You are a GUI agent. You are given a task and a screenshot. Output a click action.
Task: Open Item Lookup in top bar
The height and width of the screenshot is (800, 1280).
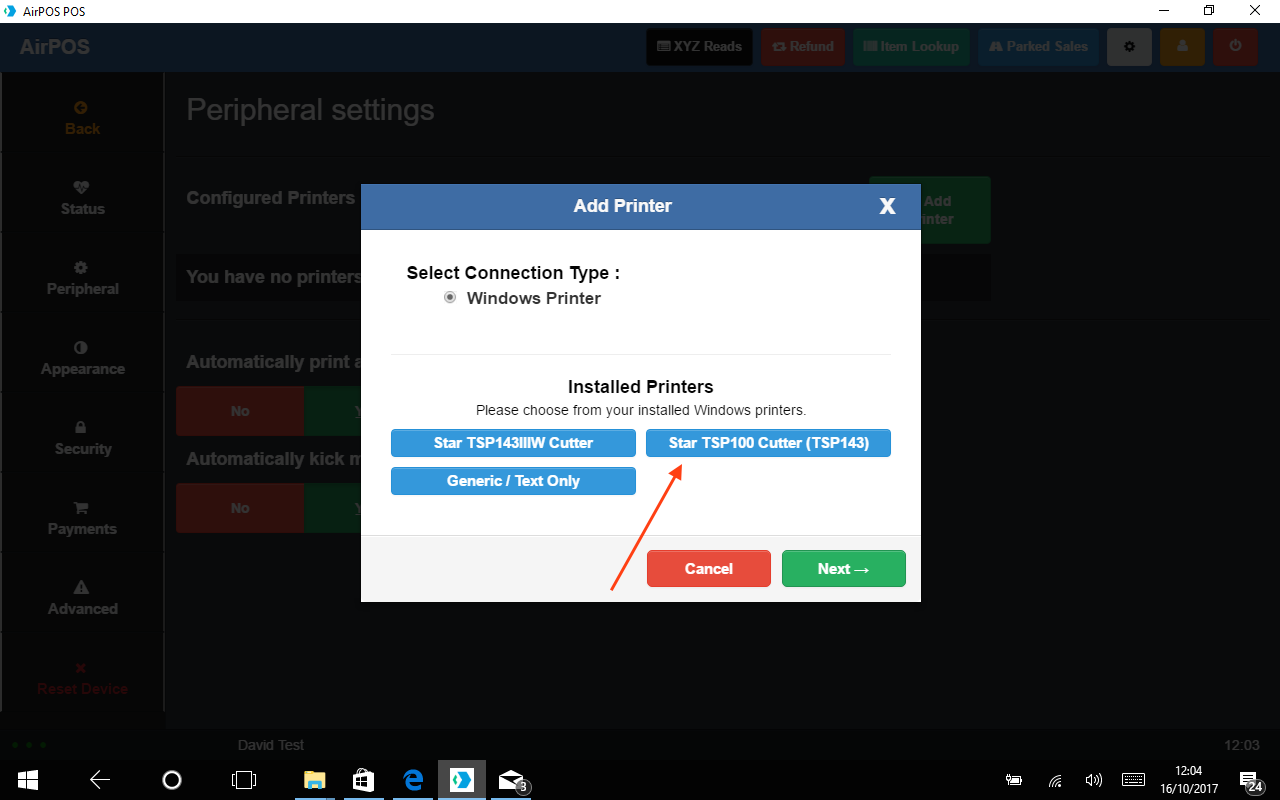[911, 46]
